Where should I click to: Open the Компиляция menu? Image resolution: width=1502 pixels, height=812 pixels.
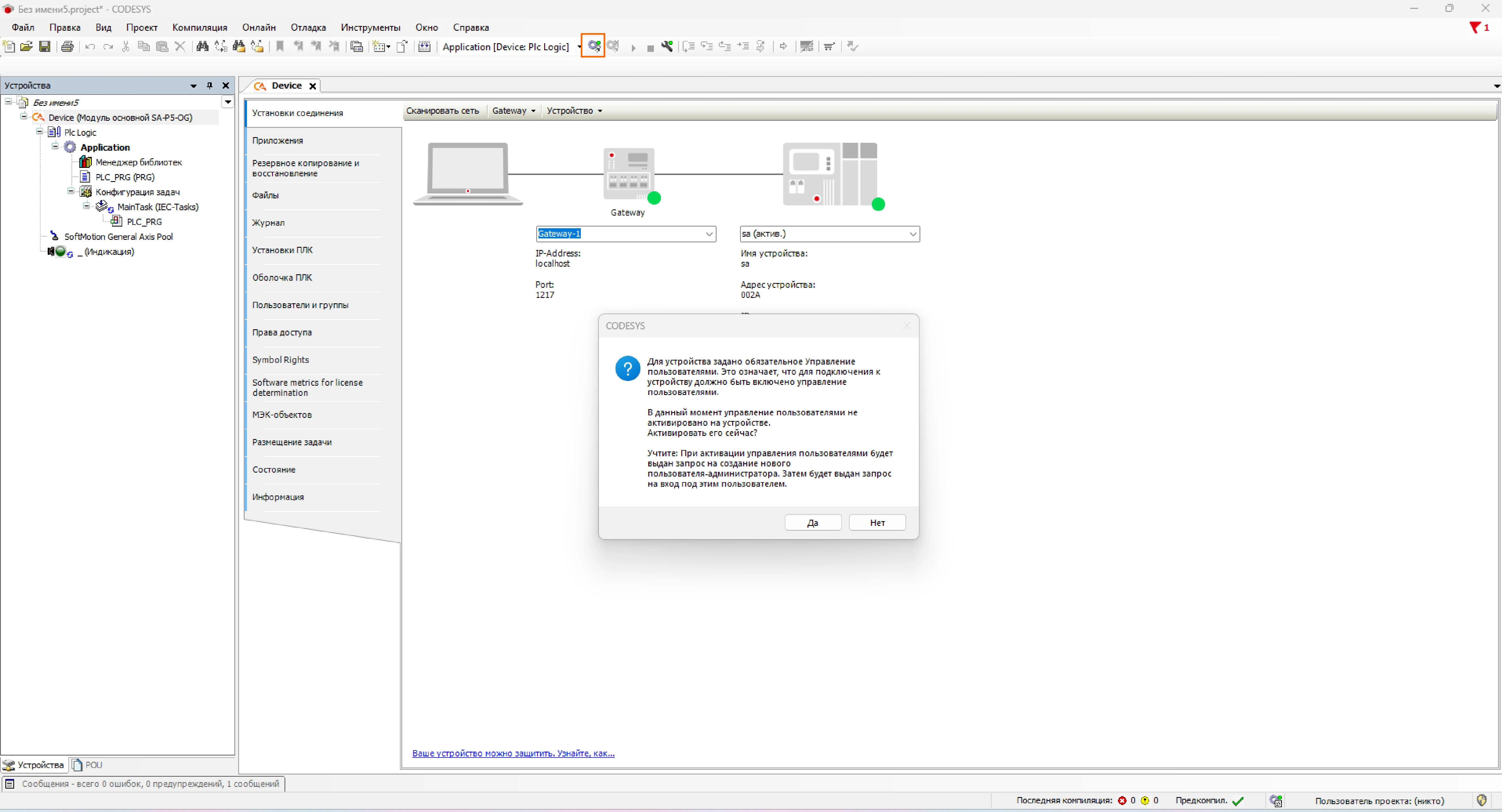tap(200, 27)
